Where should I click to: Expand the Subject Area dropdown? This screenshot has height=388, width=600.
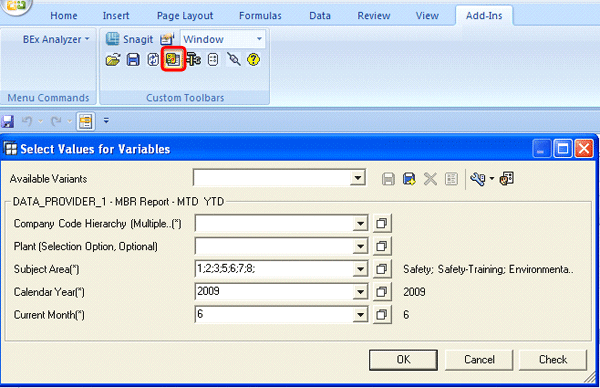(360, 269)
